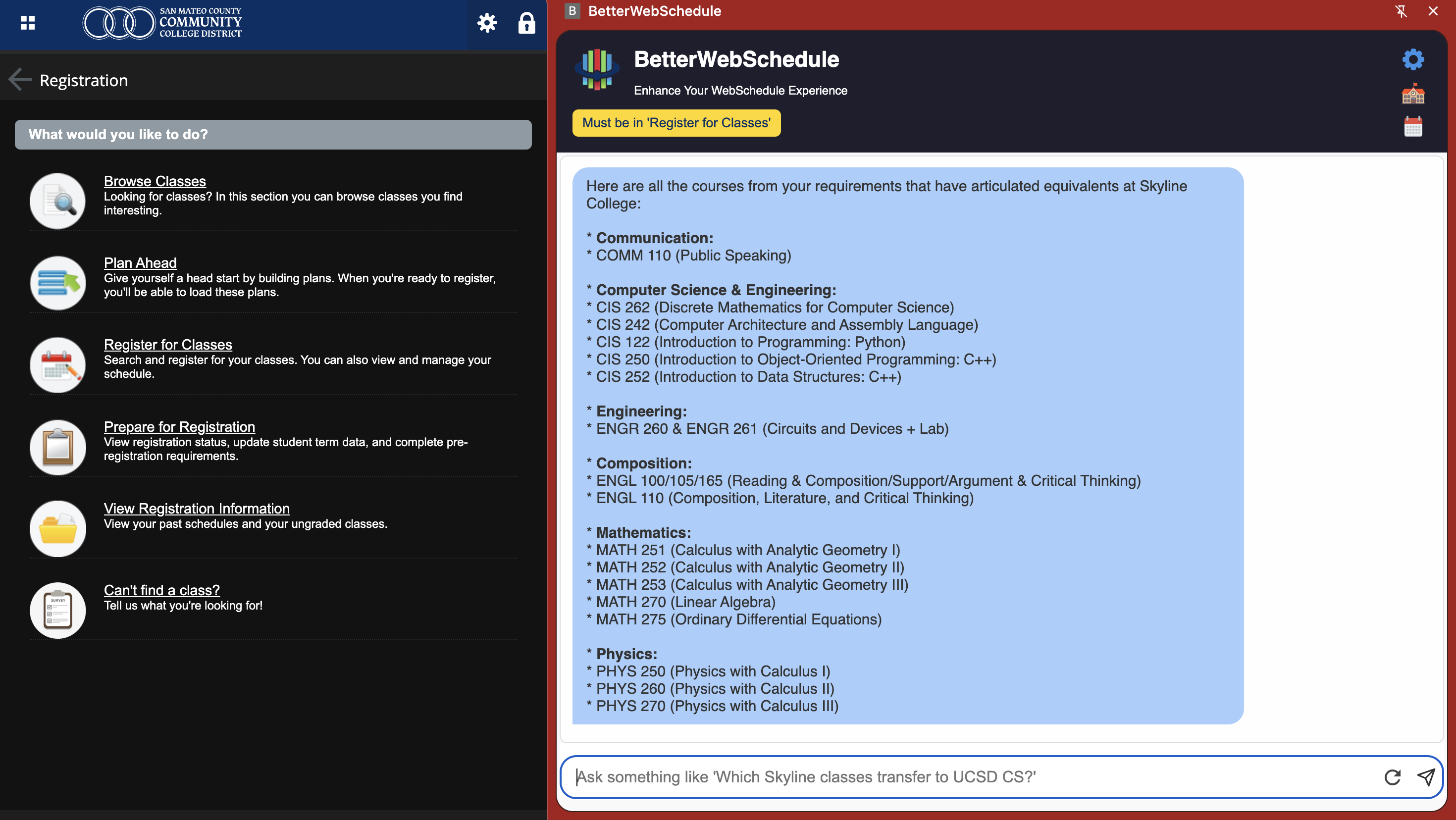Click the Can't find a class link
Screen dimensions: 1456x820
click(161, 589)
